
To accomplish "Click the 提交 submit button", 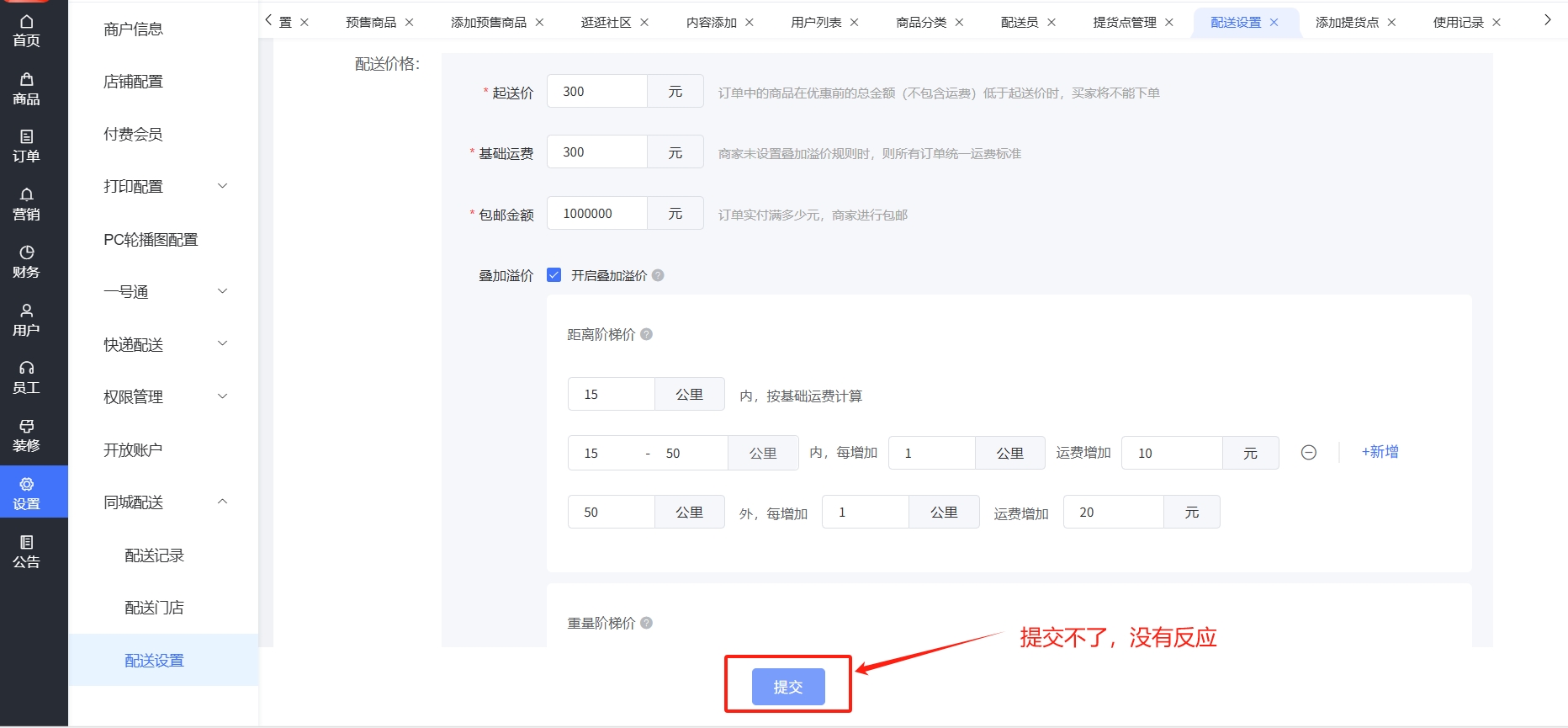I will 787,687.
